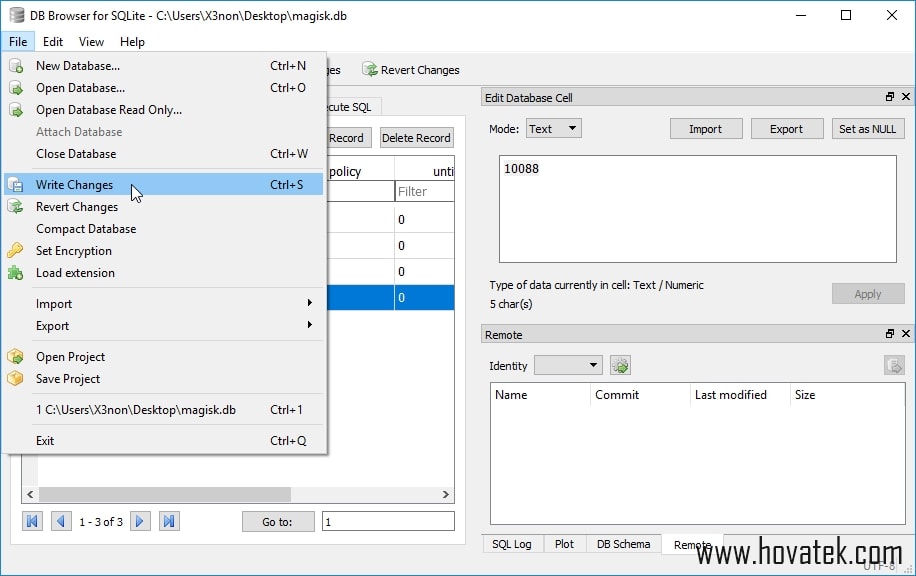Select Open Database Read Only
This screenshot has height=576, width=916.
coord(164,110)
